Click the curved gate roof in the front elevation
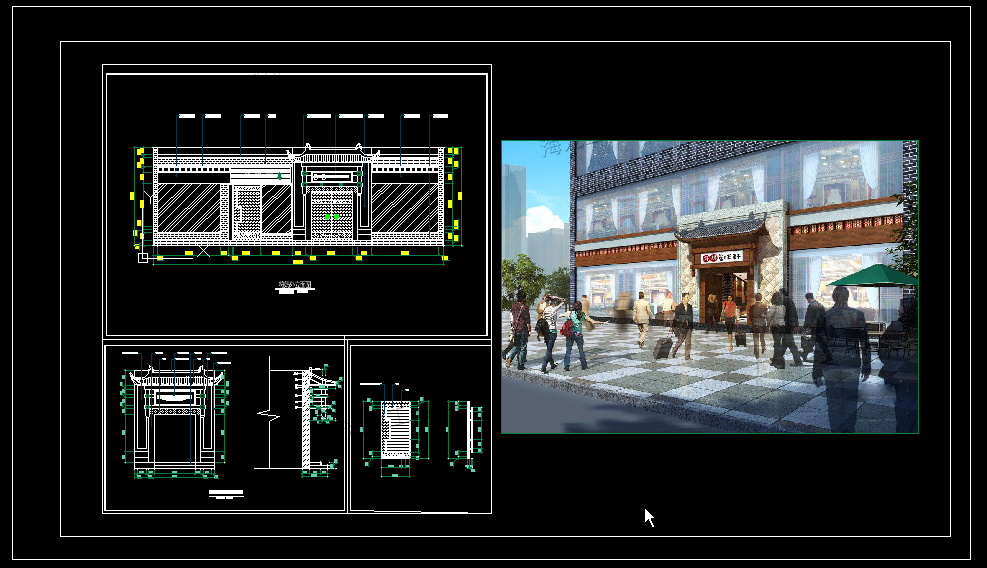The width and height of the screenshot is (987, 568). (333, 156)
